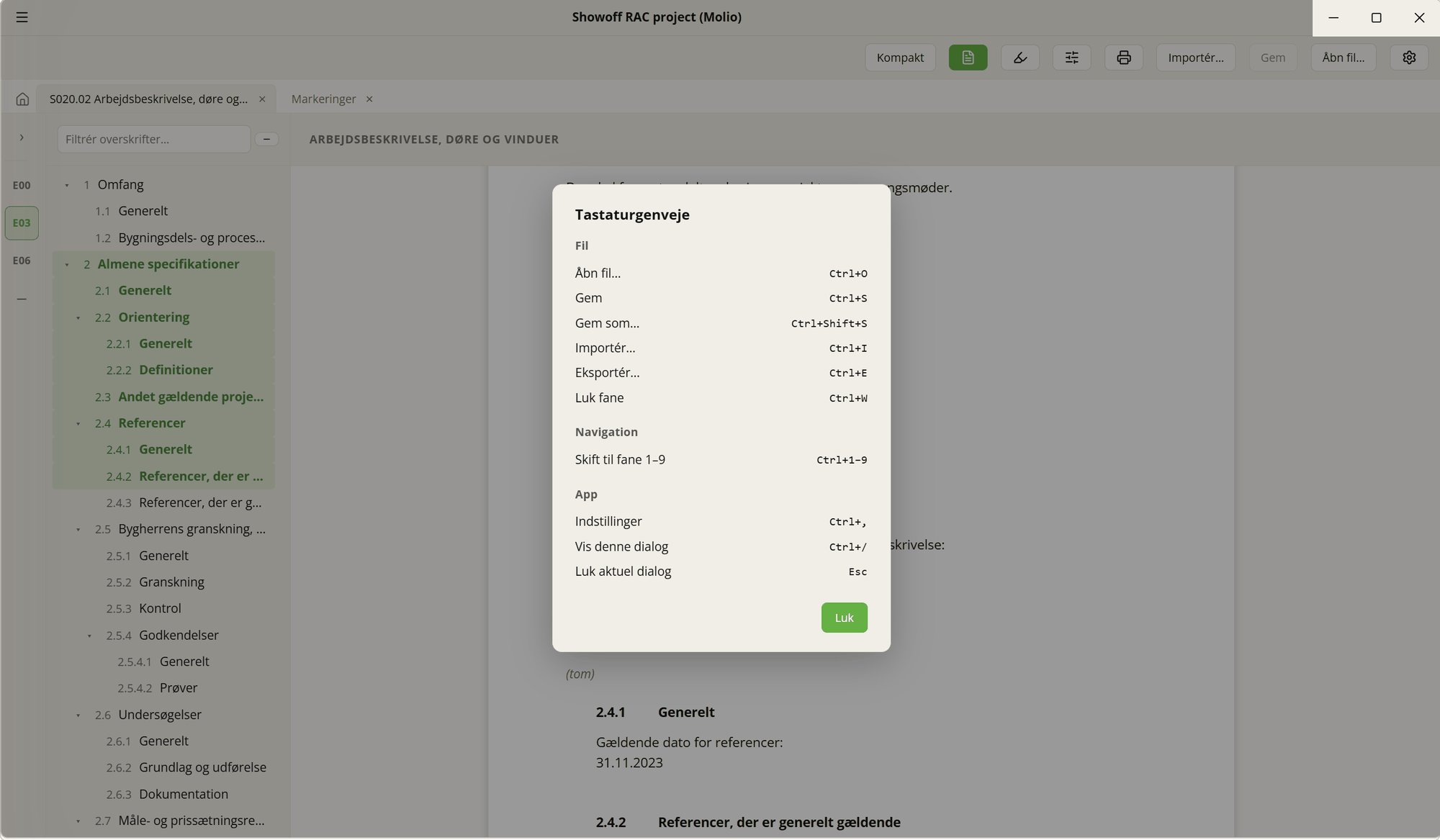Open the filter sliders icon button

click(x=1071, y=58)
